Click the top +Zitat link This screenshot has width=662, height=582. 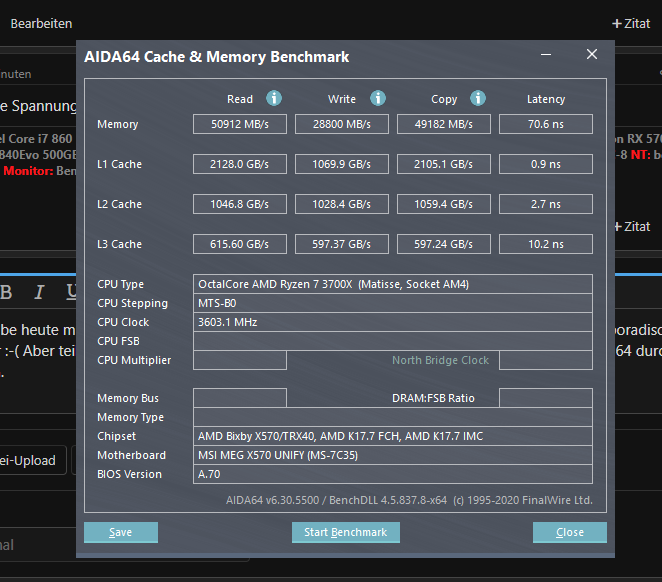tap(631, 24)
